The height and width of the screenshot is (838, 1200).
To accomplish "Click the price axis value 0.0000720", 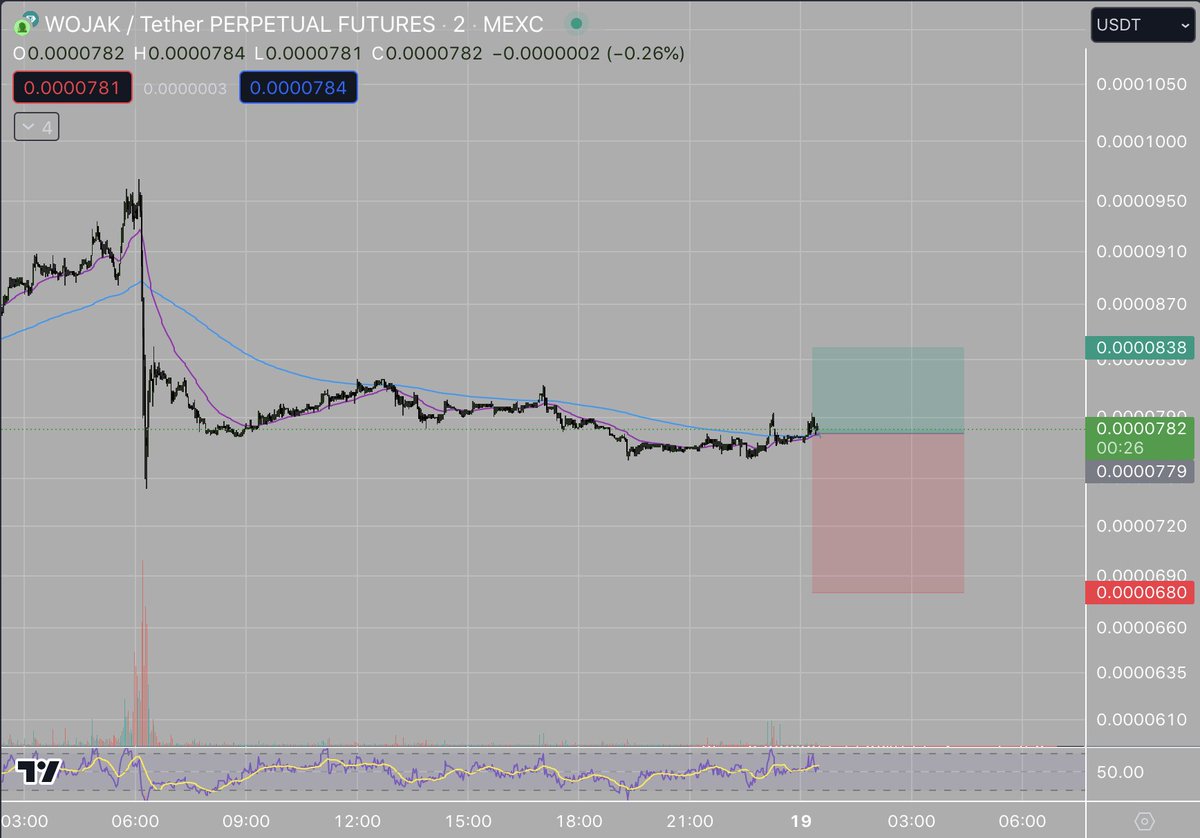I will pyautogui.click(x=1141, y=526).
